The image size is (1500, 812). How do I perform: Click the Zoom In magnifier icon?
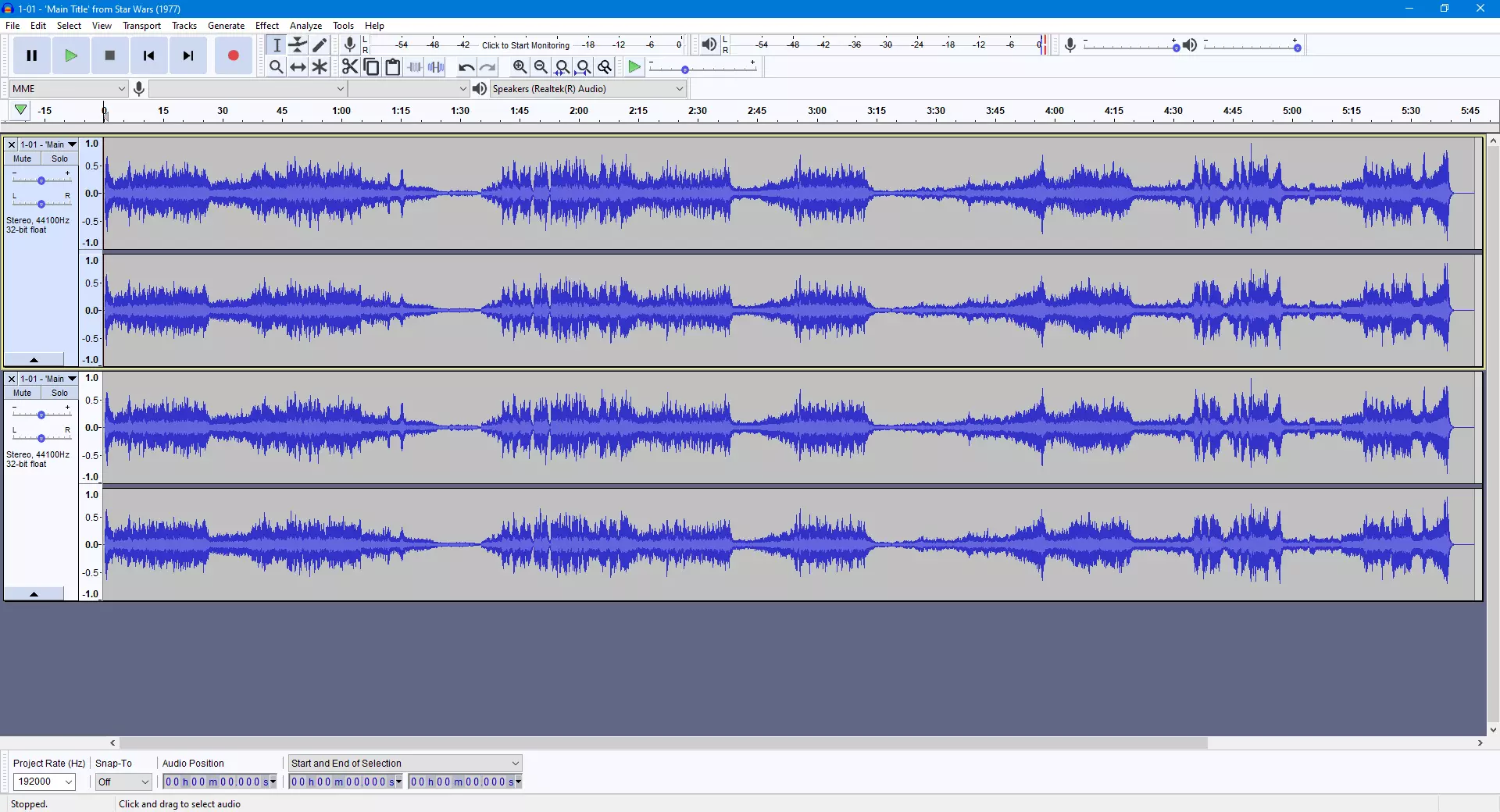click(x=520, y=67)
